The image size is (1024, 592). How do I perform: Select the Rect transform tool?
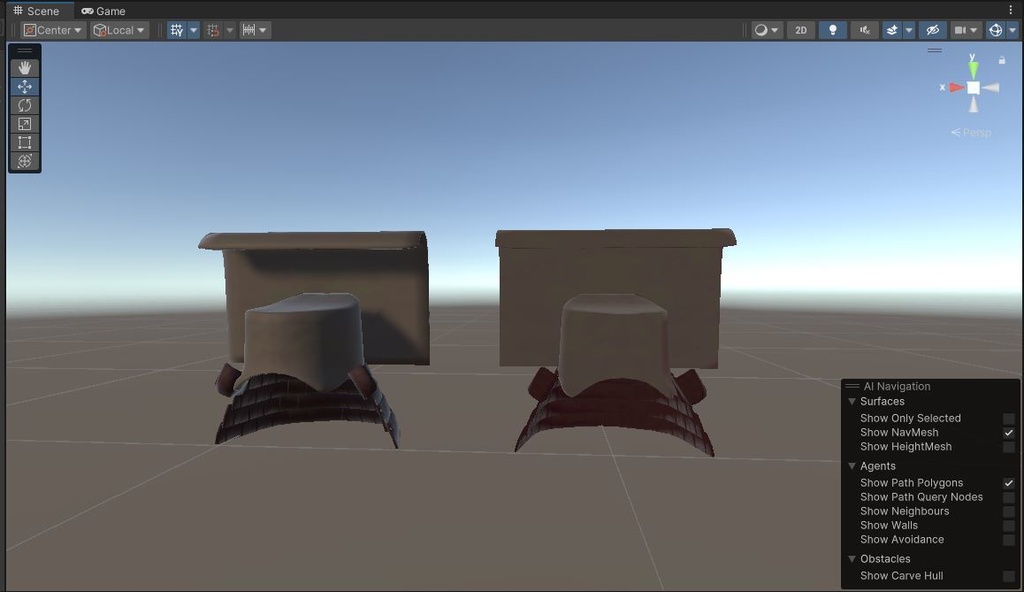tap(25, 142)
